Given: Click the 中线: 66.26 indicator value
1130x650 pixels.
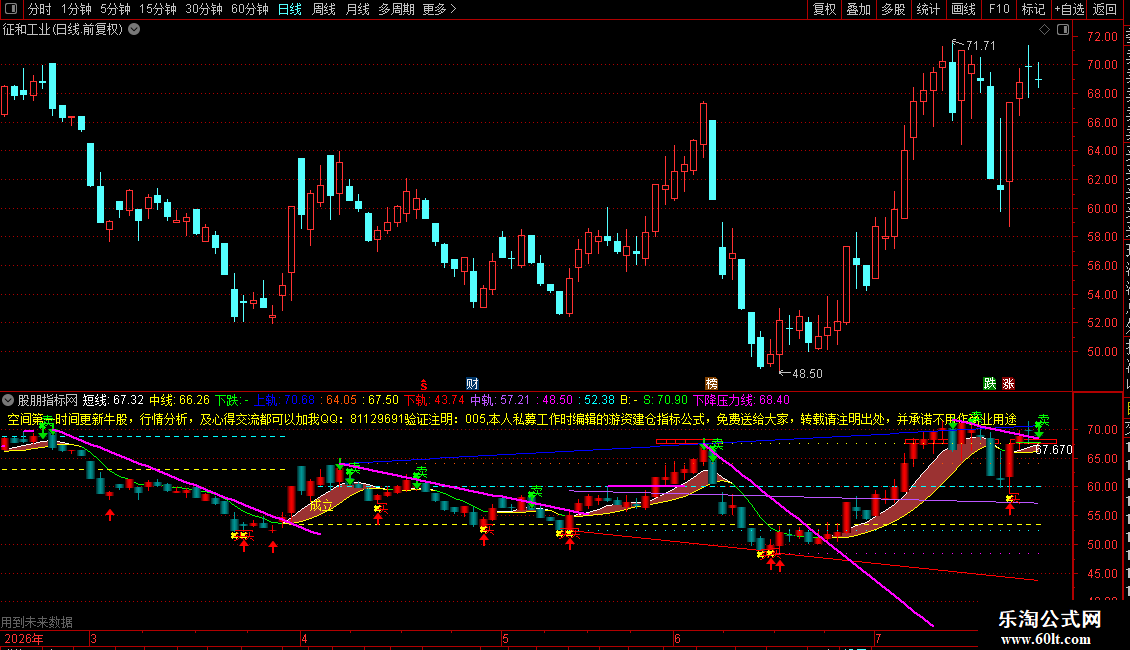Looking at the screenshot, I should [x=179, y=400].
